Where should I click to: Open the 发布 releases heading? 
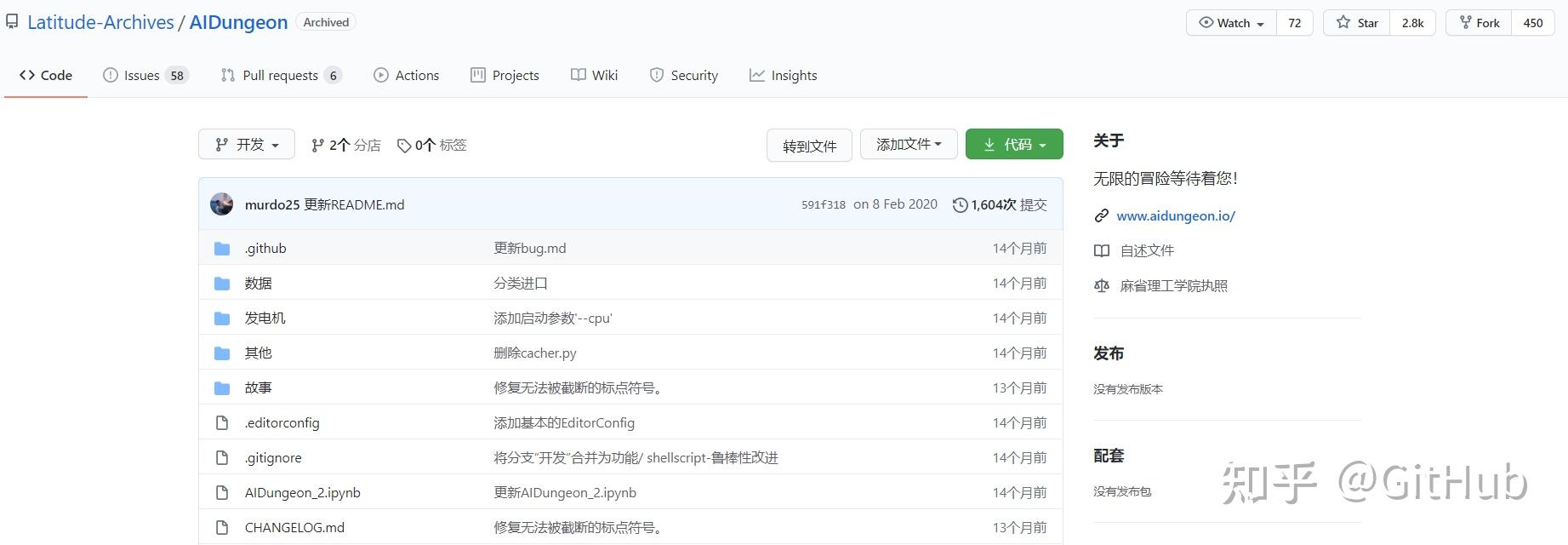1109,353
